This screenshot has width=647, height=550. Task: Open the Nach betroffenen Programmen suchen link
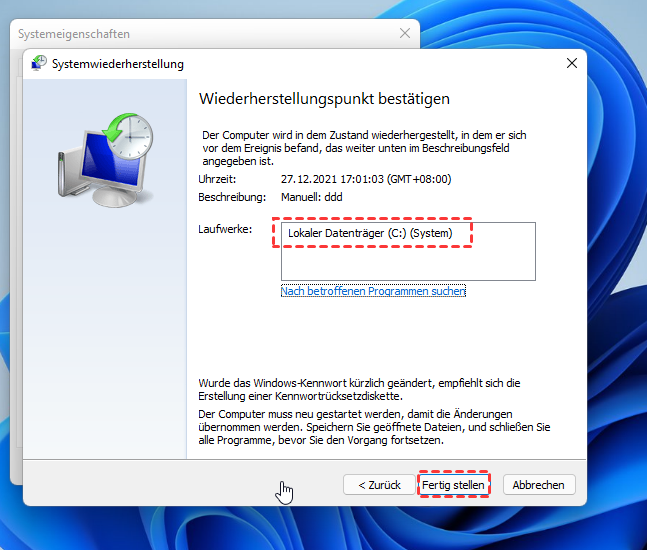373,291
